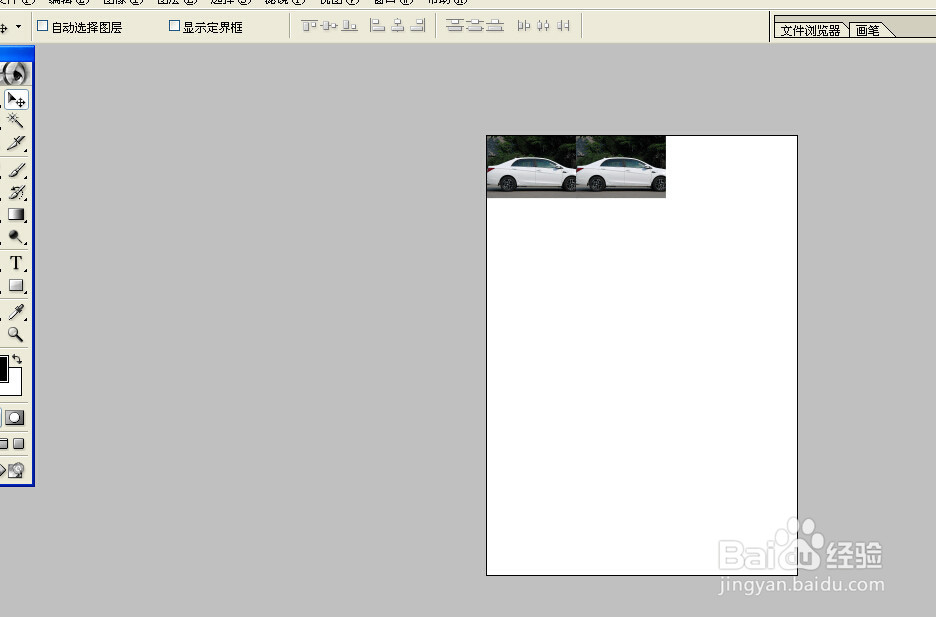Screen dimensions: 936x617
Task: Select the Gradient tool
Action: tap(16, 214)
